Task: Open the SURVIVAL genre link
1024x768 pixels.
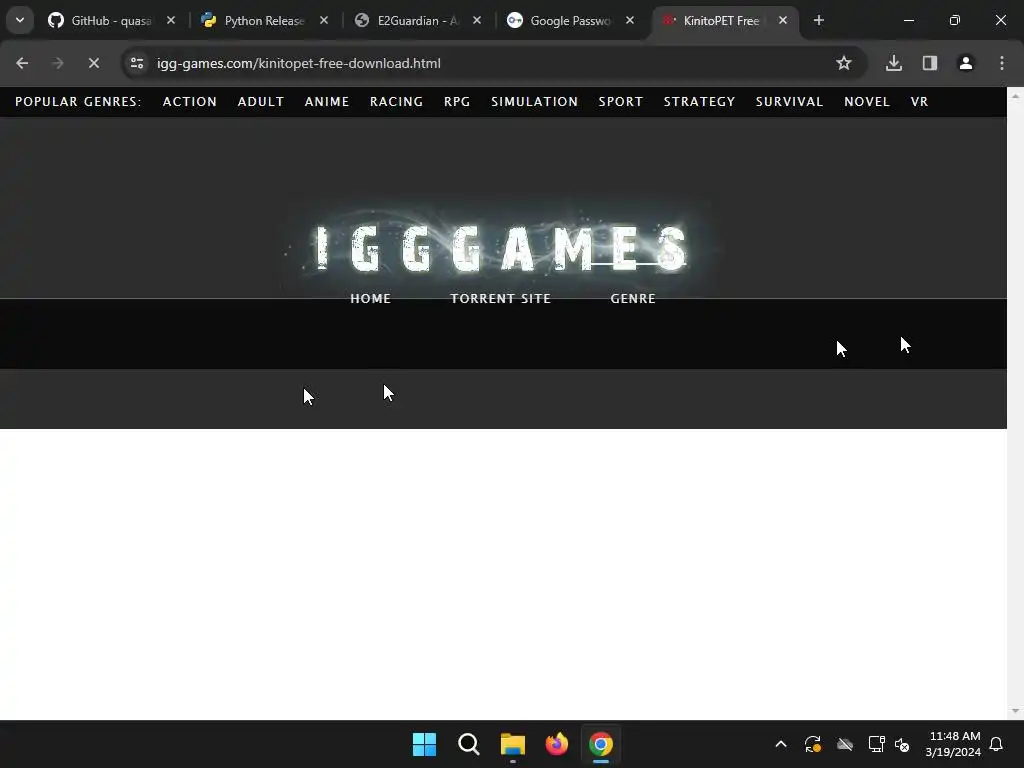Action: pyautogui.click(x=790, y=102)
